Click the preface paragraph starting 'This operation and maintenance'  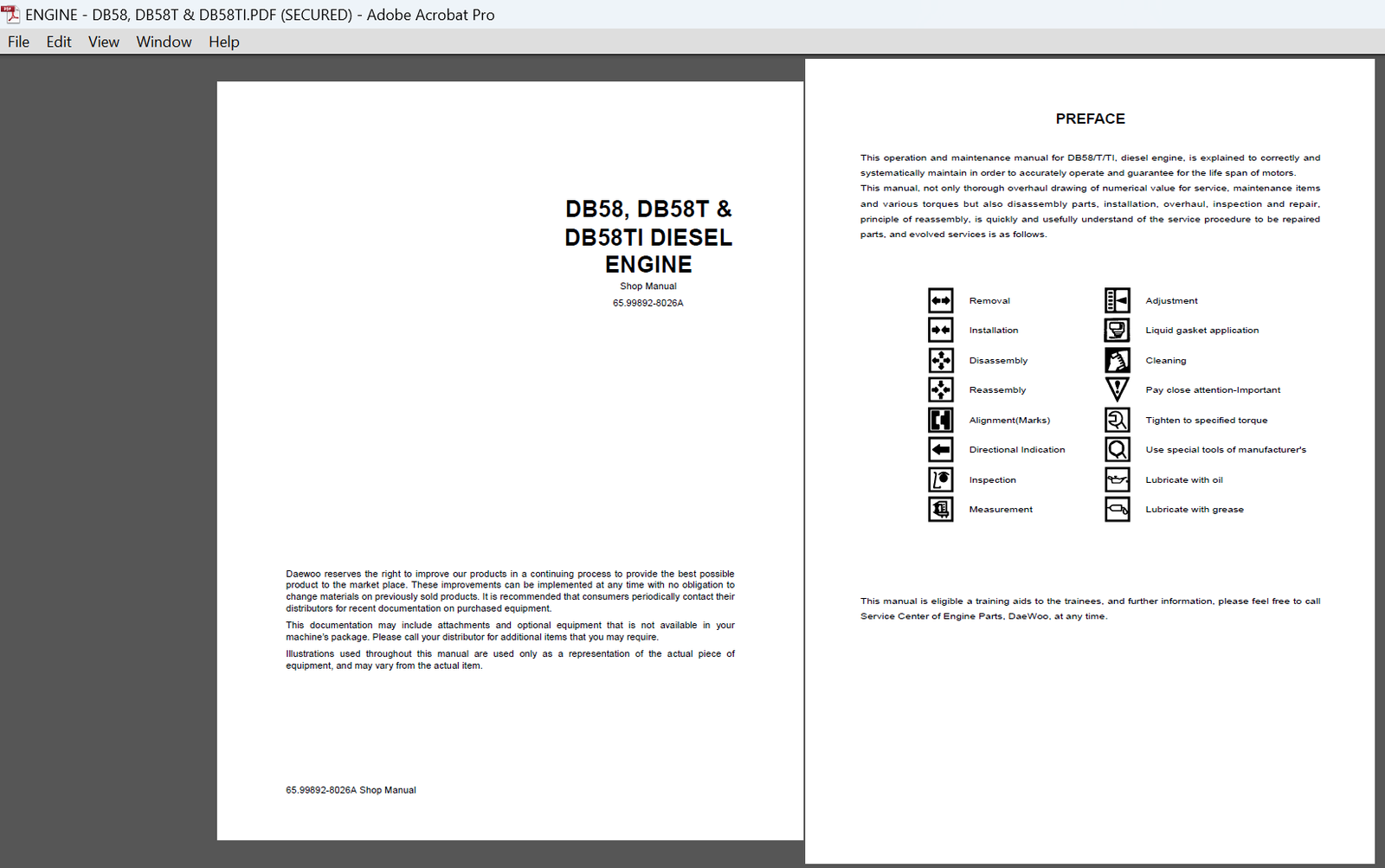[1090, 165]
